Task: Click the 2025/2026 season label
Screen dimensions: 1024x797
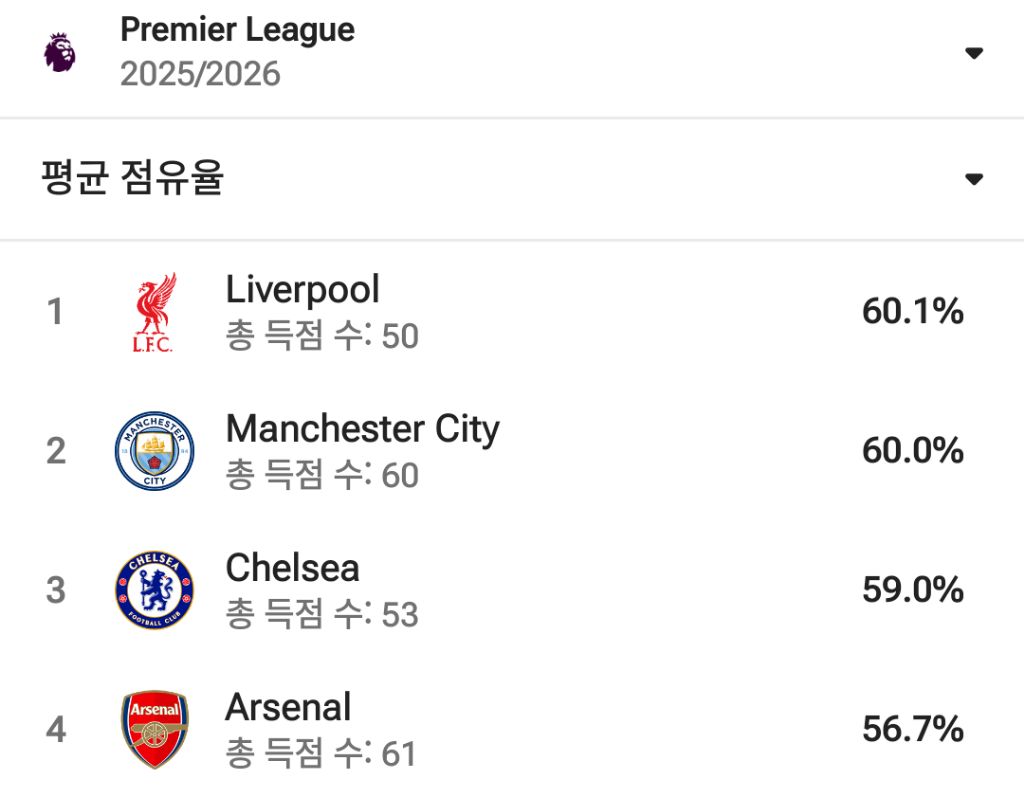Action: [x=200, y=75]
